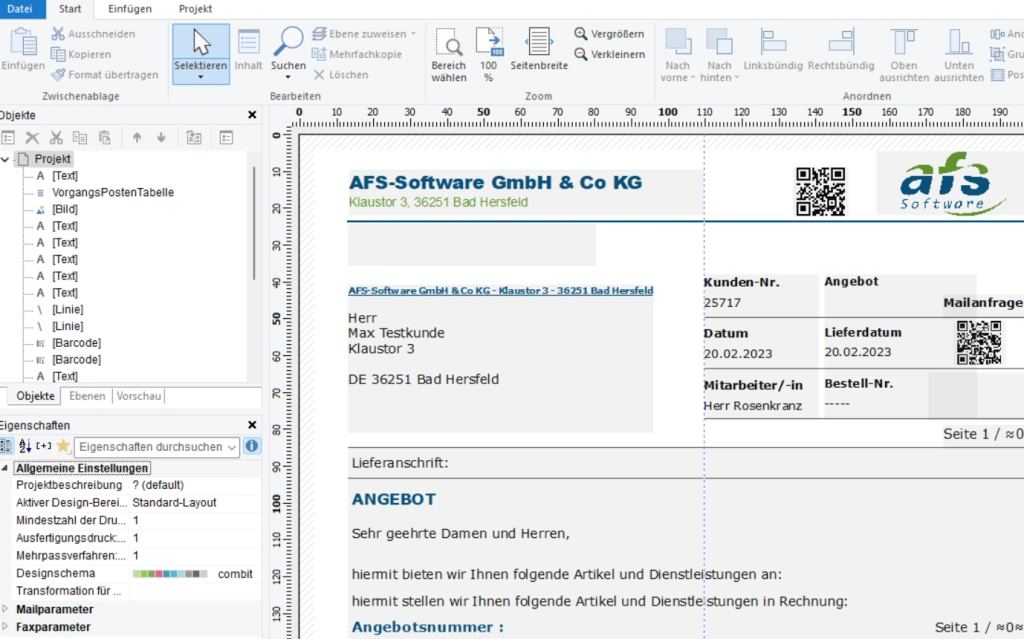Align objects with Linksbündig
This screenshot has height=639, width=1024.
773,50
